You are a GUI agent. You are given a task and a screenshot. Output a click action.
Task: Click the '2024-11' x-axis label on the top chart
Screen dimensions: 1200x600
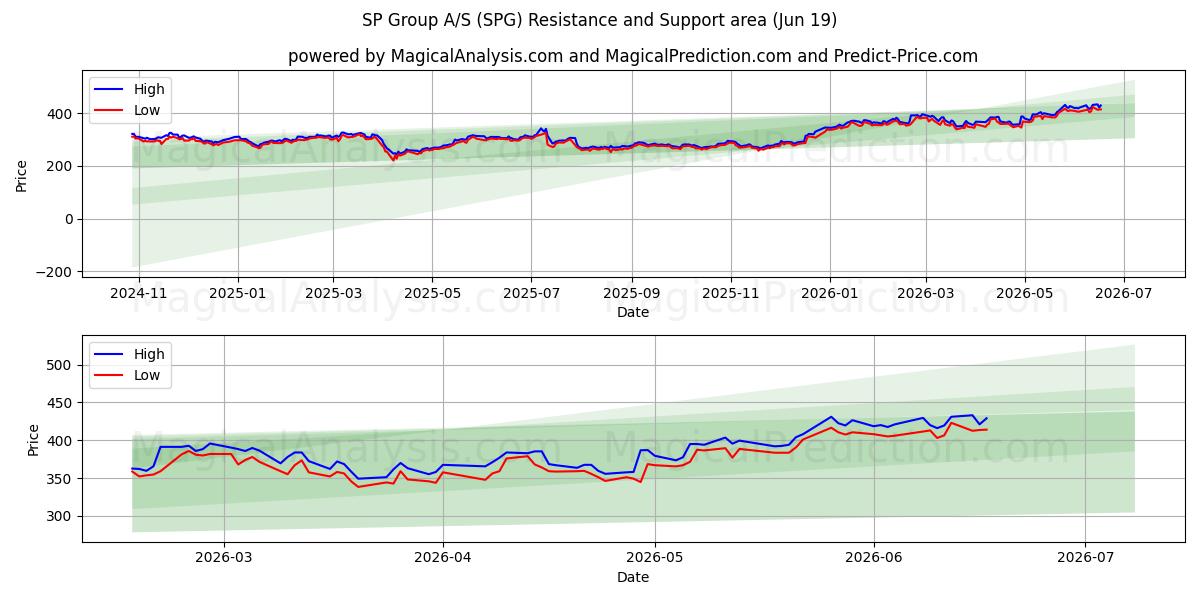click(138, 295)
